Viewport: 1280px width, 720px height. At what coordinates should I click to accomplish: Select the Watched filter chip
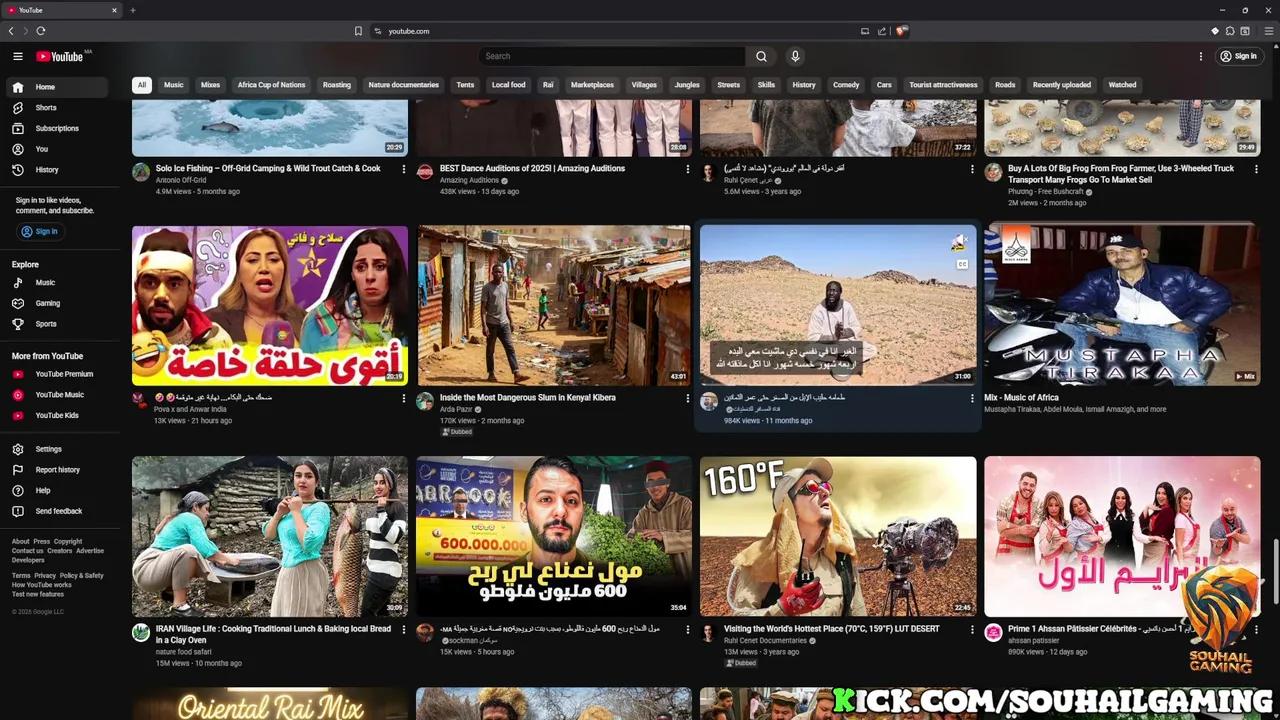pyautogui.click(x=1122, y=85)
